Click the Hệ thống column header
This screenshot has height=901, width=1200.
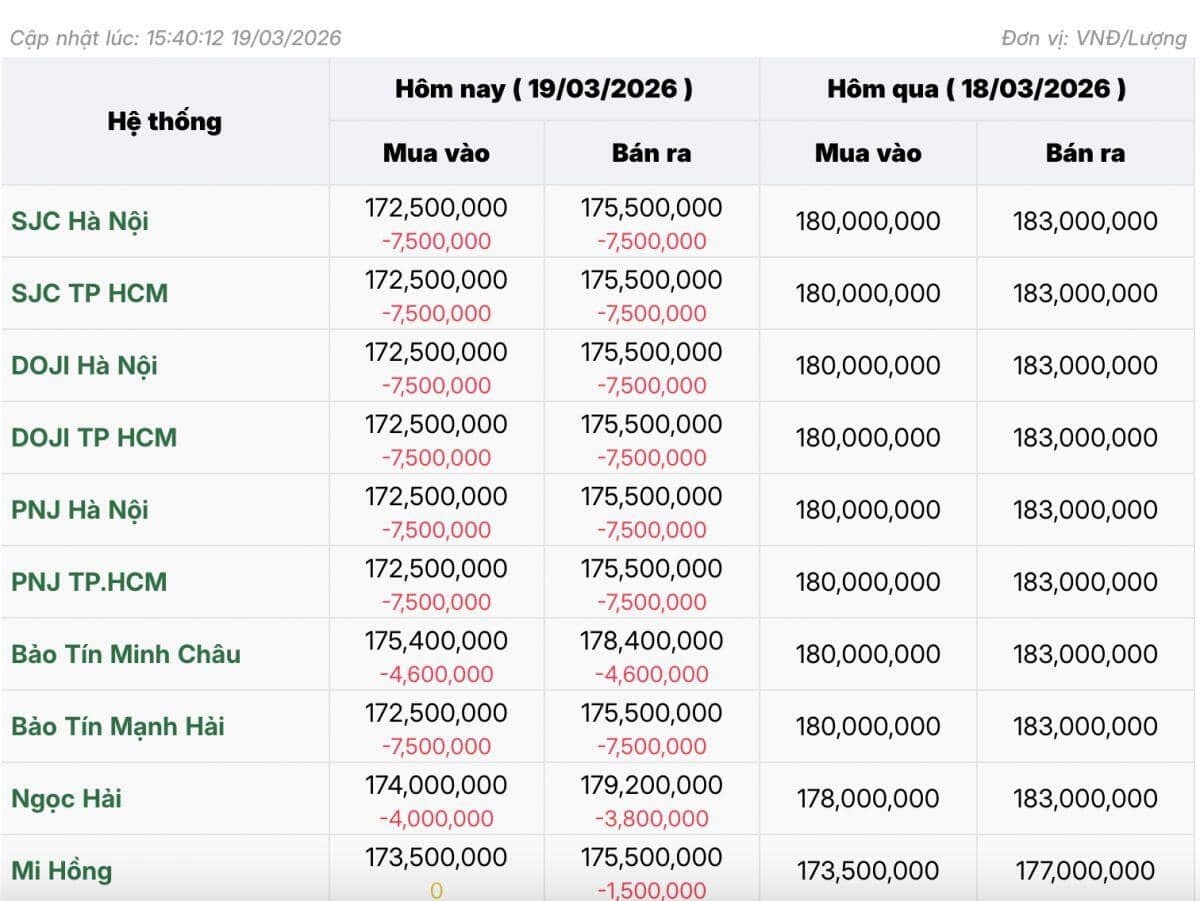[x=165, y=122]
